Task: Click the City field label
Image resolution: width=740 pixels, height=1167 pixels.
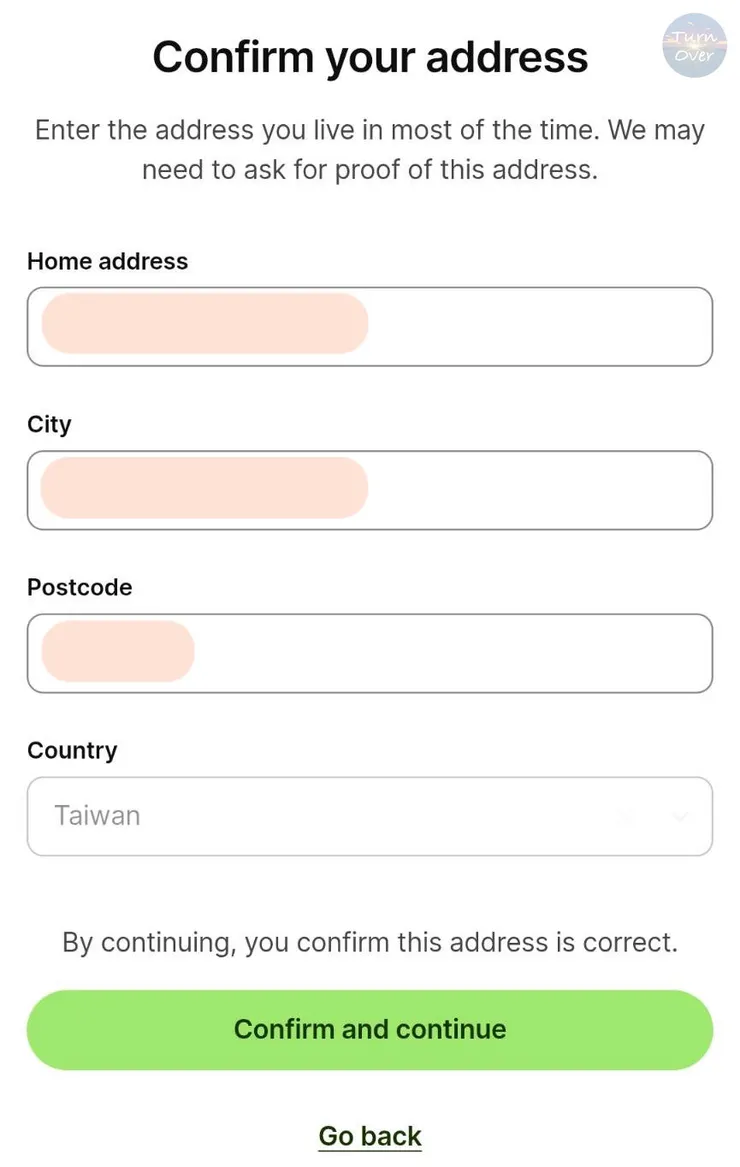Action: (x=49, y=424)
